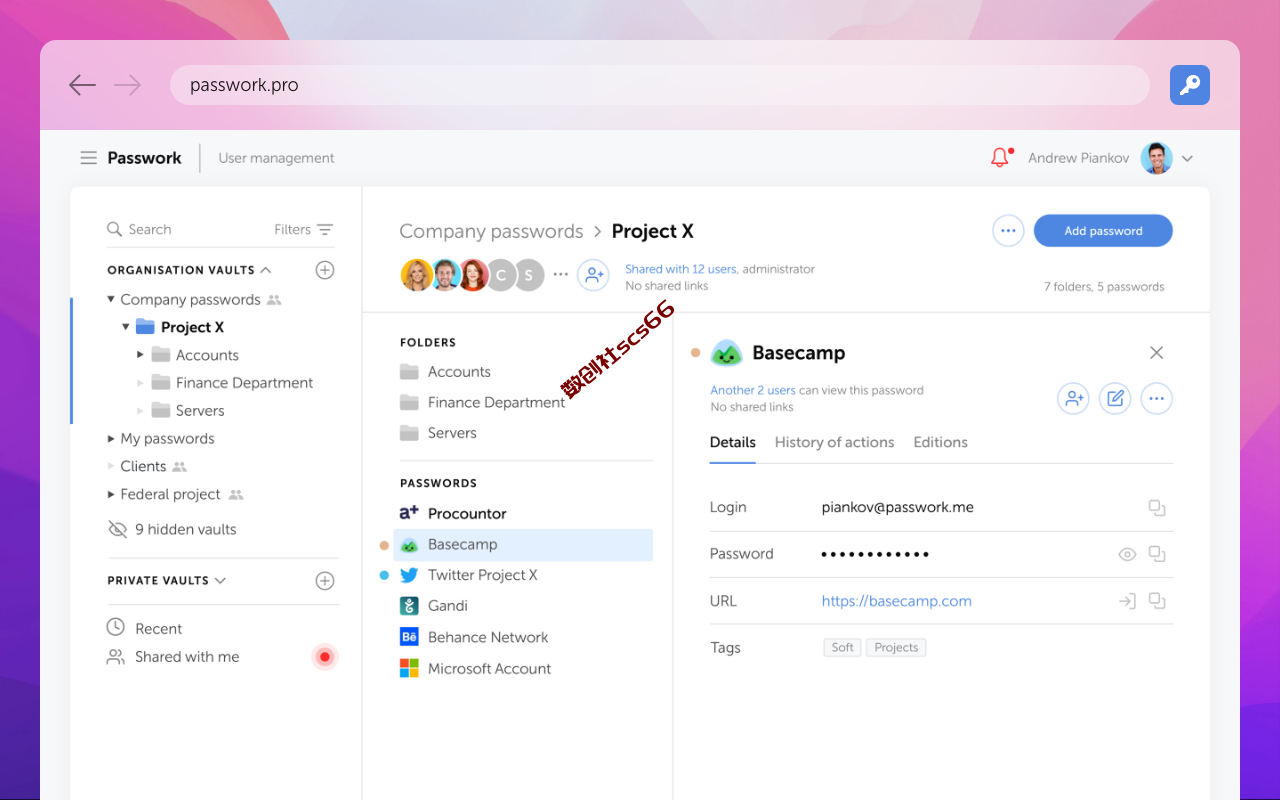
Task: Click the Projects tag
Action: pos(896,647)
